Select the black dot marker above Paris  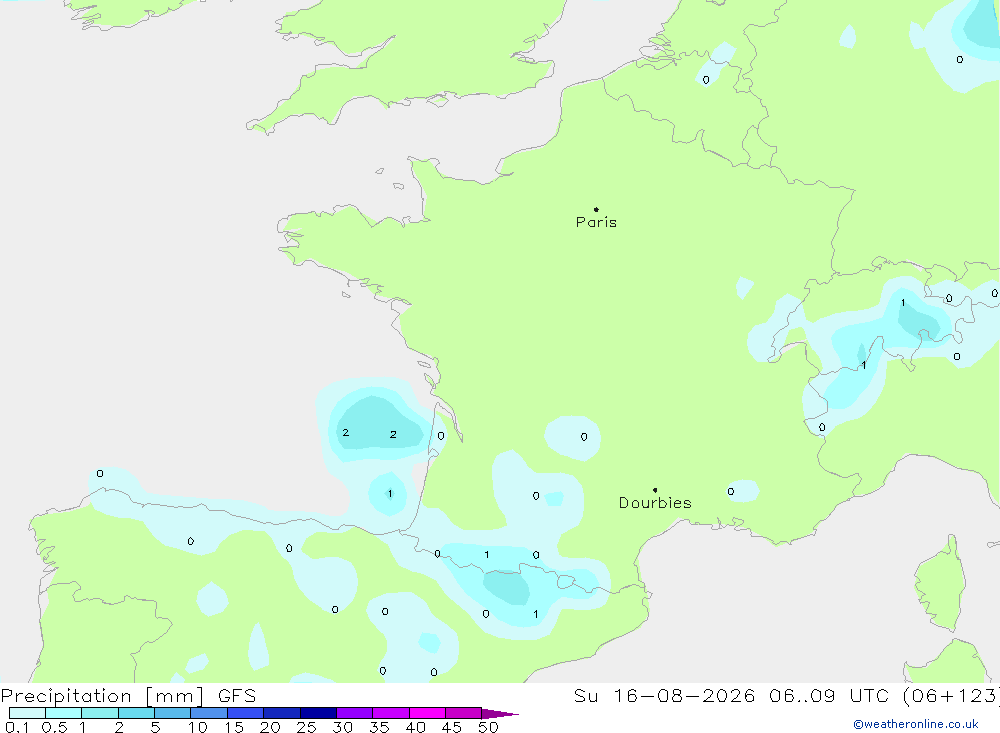(596, 209)
